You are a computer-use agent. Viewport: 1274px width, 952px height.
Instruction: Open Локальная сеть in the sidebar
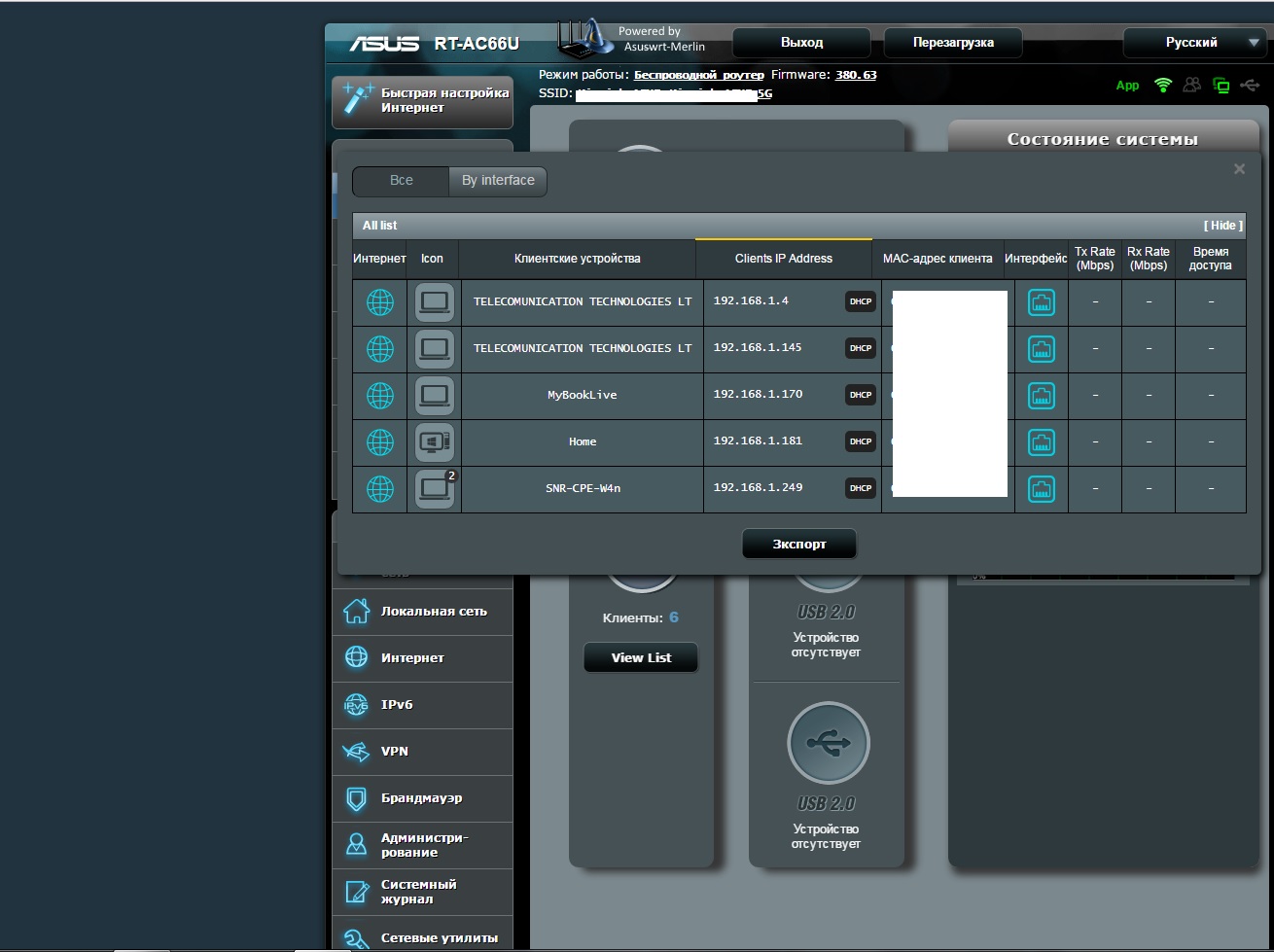tap(422, 612)
